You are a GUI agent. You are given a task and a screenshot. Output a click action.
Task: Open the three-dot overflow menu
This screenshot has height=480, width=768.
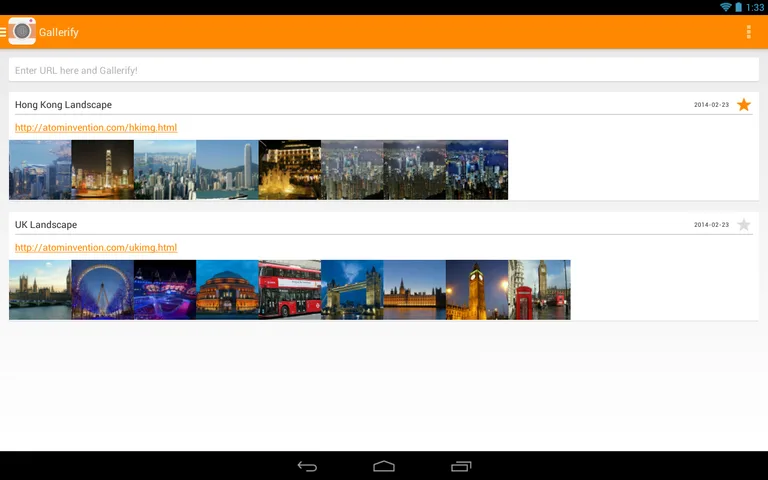(748, 32)
